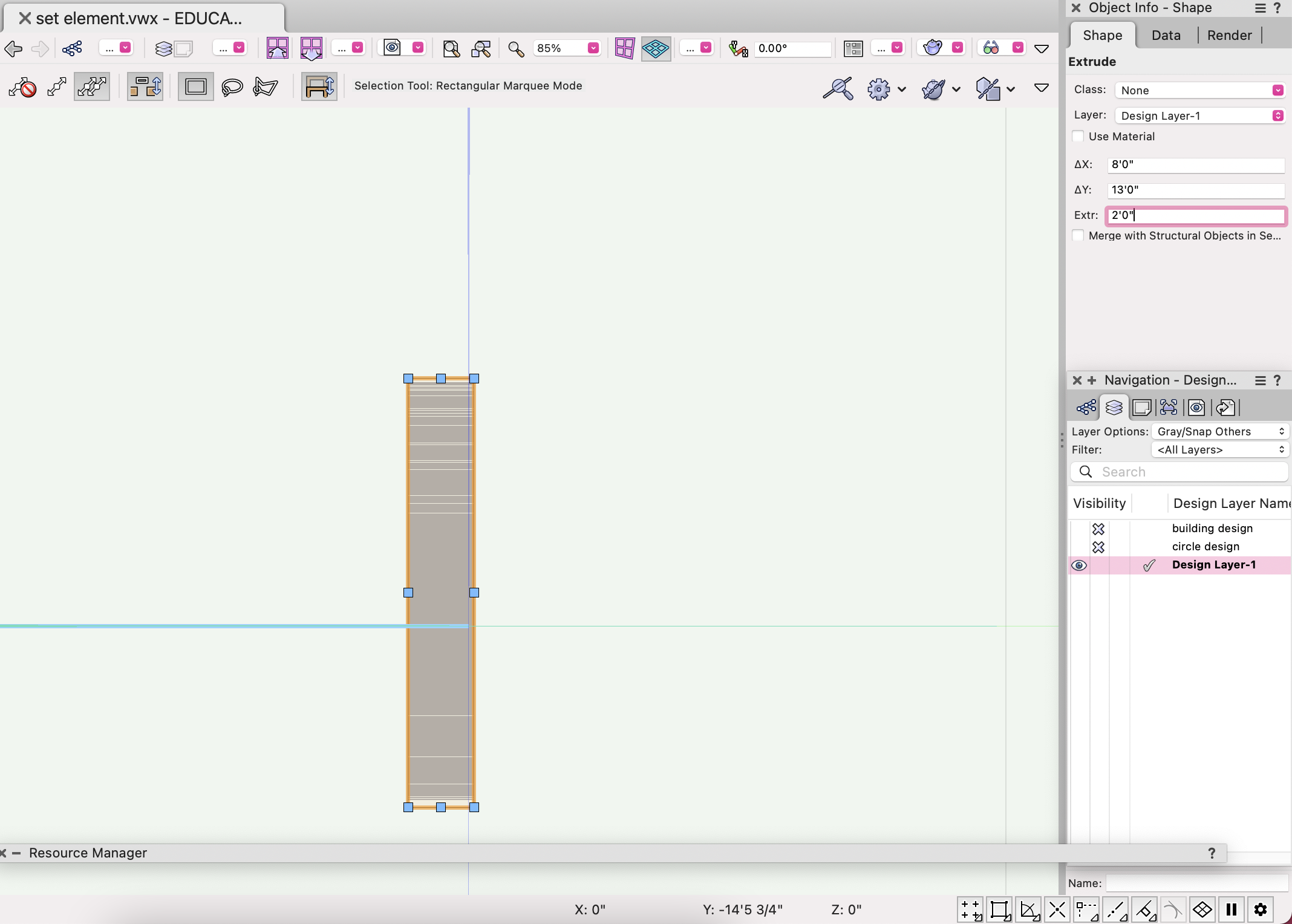Click the Fit to Objects zoom icon
Image resolution: width=1292 pixels, height=924 pixels.
pyautogui.click(x=481, y=48)
